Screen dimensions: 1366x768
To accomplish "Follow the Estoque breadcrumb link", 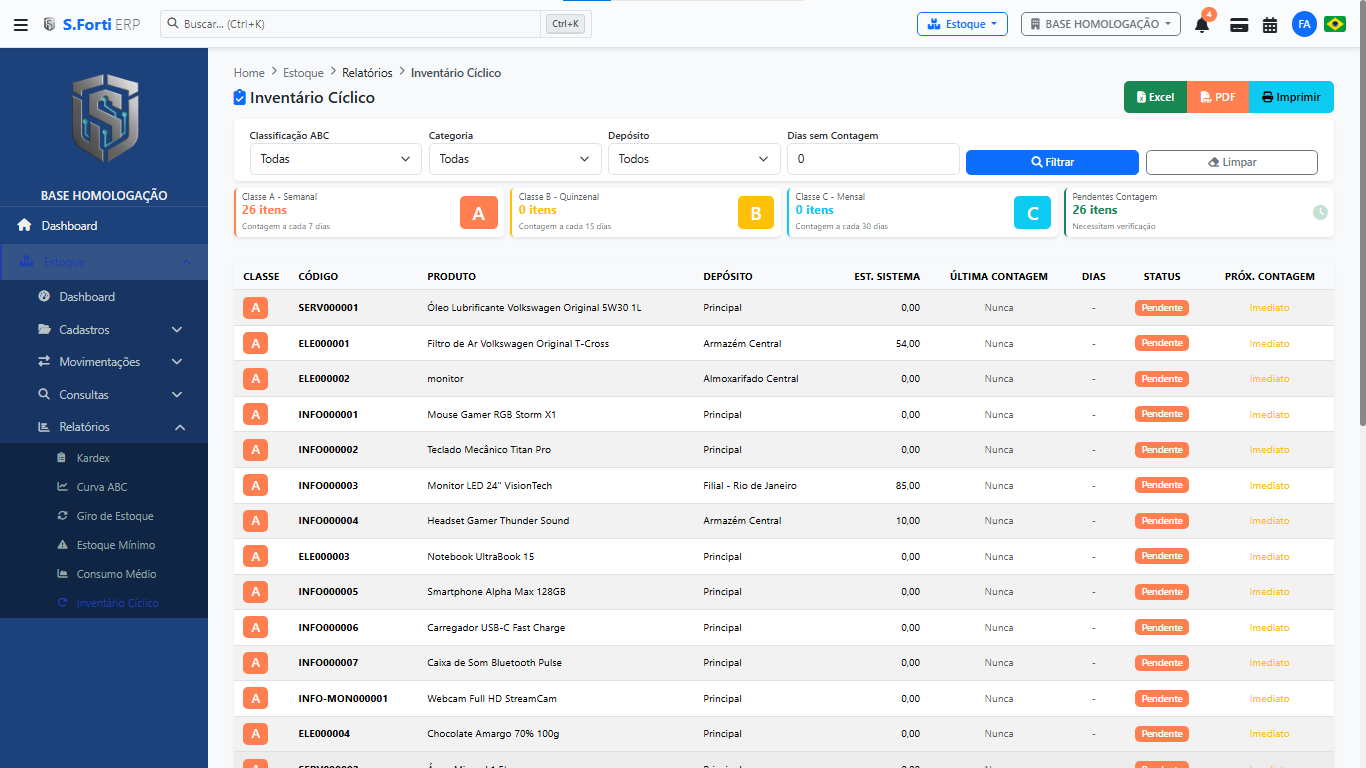I will [303, 73].
